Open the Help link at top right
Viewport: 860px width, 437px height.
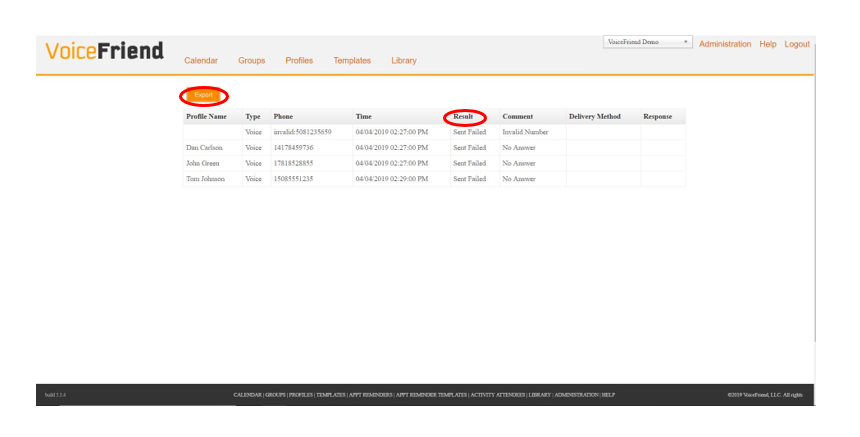click(x=768, y=44)
